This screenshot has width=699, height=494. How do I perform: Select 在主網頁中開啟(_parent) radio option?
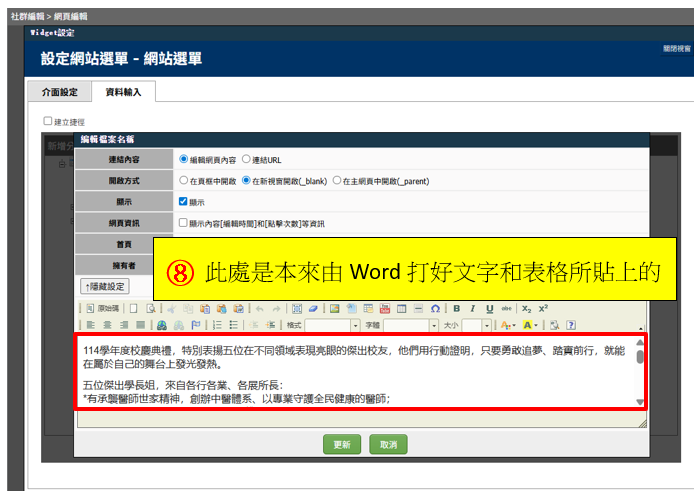coord(337,181)
